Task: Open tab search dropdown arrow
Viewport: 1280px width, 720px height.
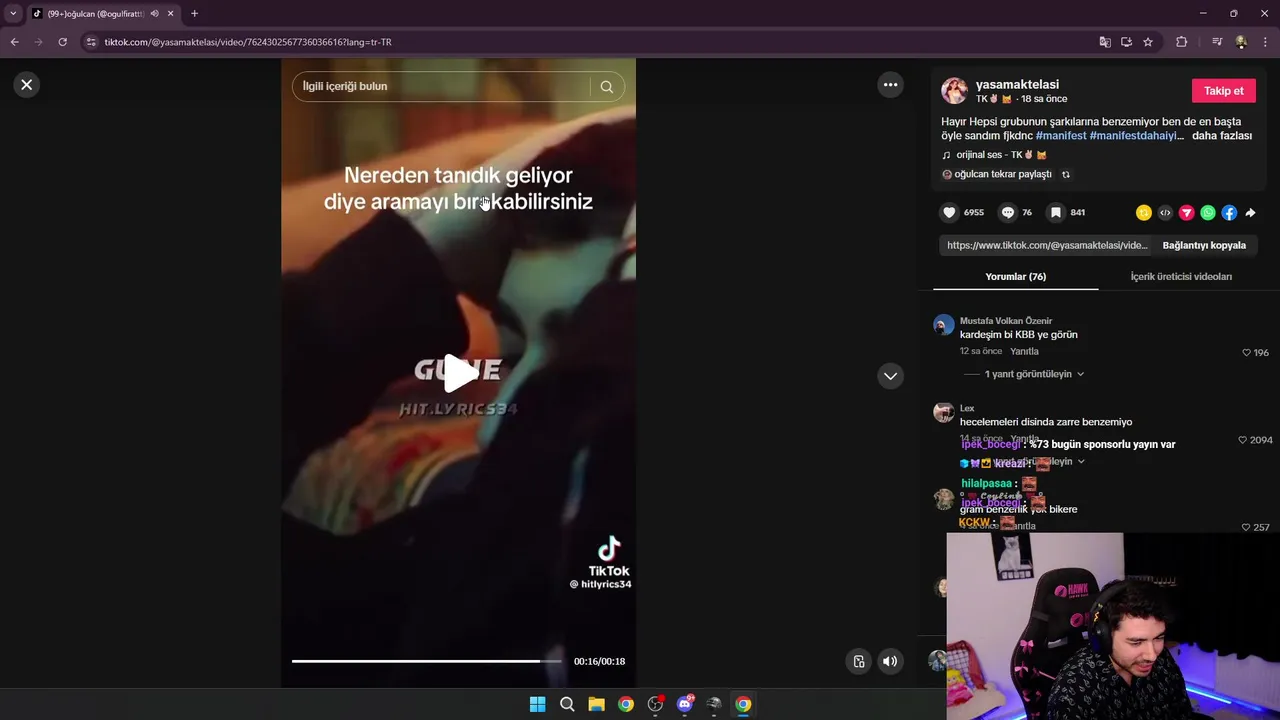Action: pyautogui.click(x=13, y=14)
